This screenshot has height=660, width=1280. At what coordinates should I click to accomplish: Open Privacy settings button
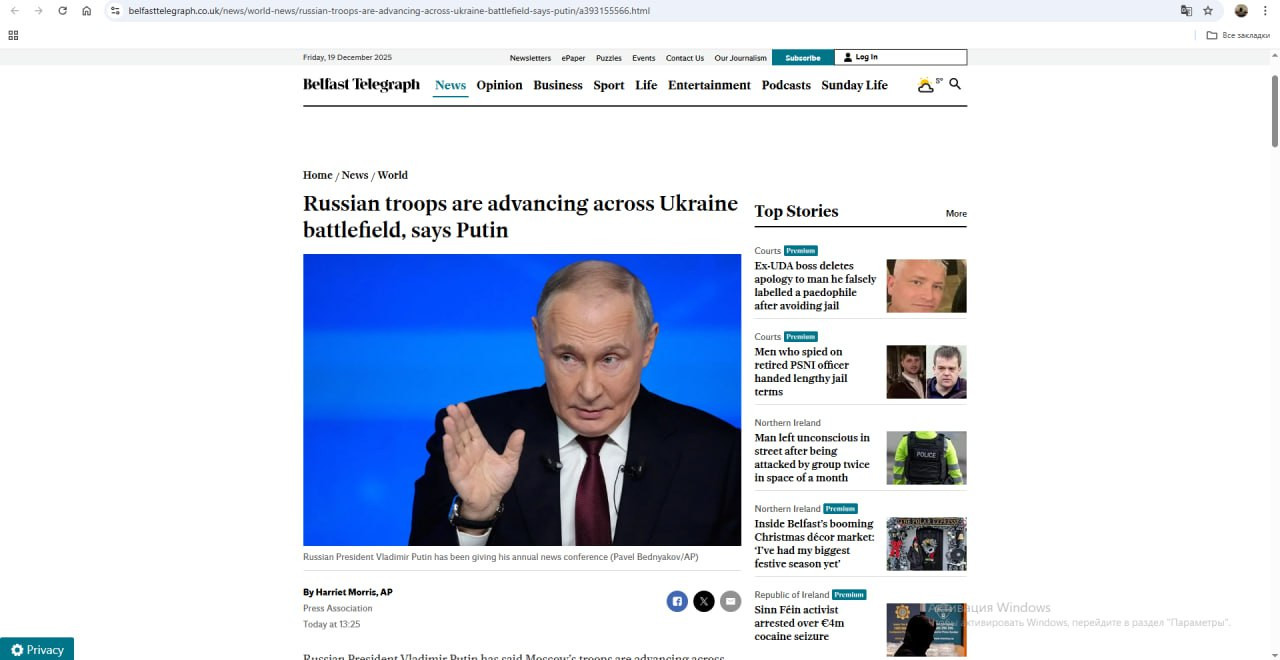[37, 649]
